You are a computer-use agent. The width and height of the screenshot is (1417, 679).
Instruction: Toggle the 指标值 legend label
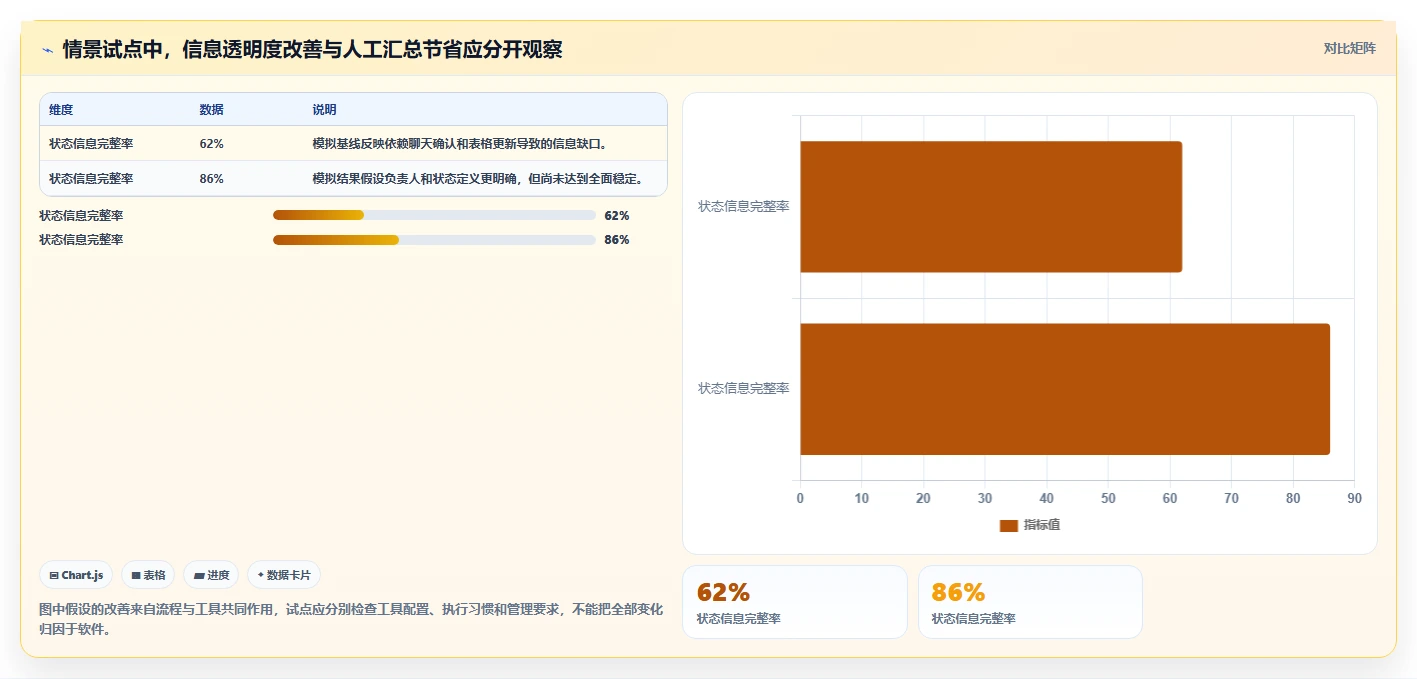1041,525
